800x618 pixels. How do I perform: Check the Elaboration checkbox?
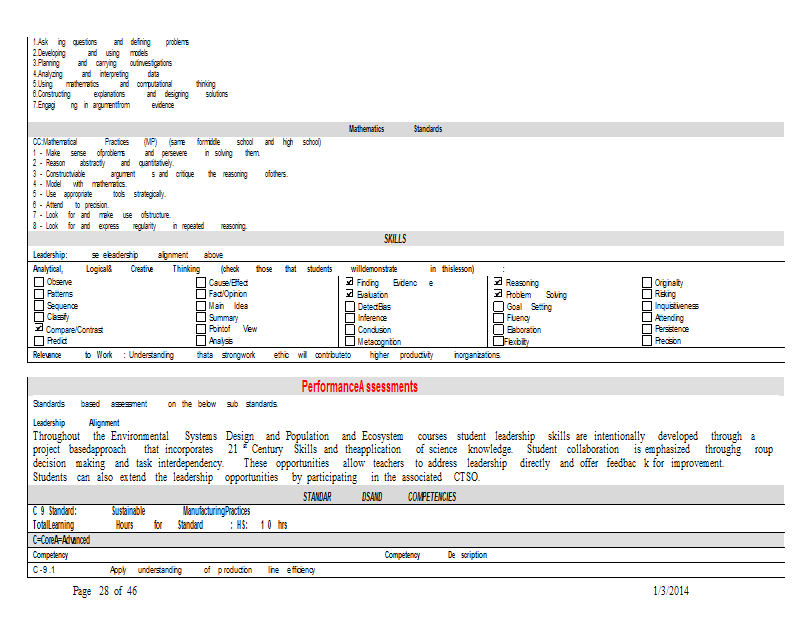[x=498, y=329]
